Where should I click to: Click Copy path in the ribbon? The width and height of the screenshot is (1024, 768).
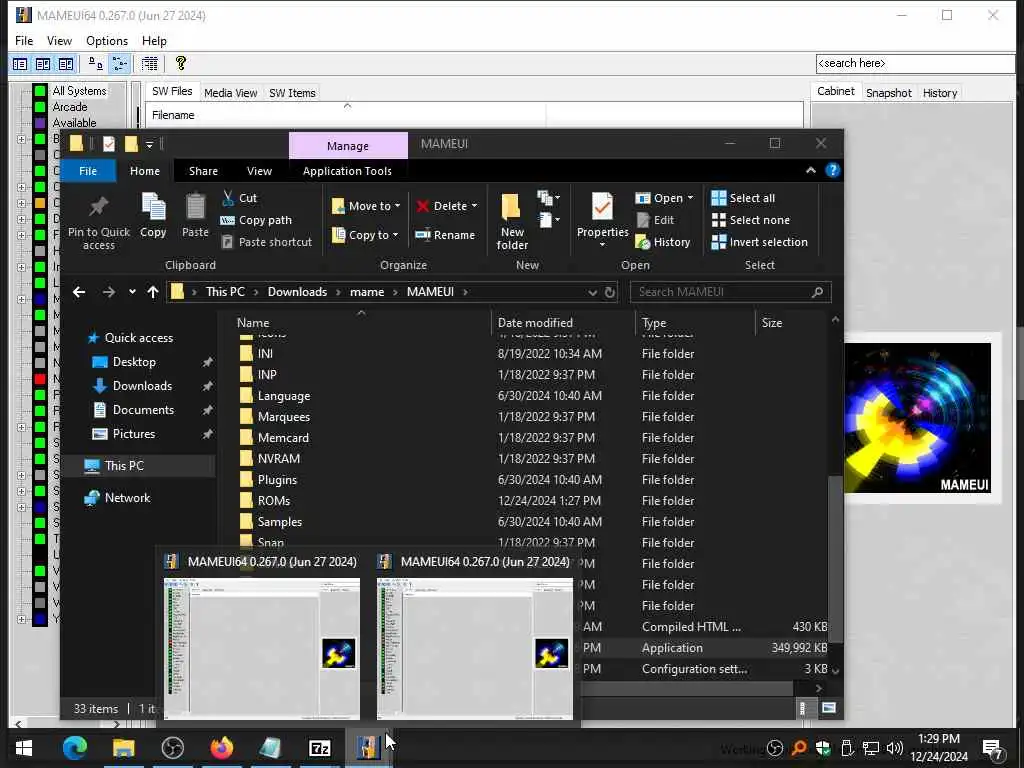[256, 220]
